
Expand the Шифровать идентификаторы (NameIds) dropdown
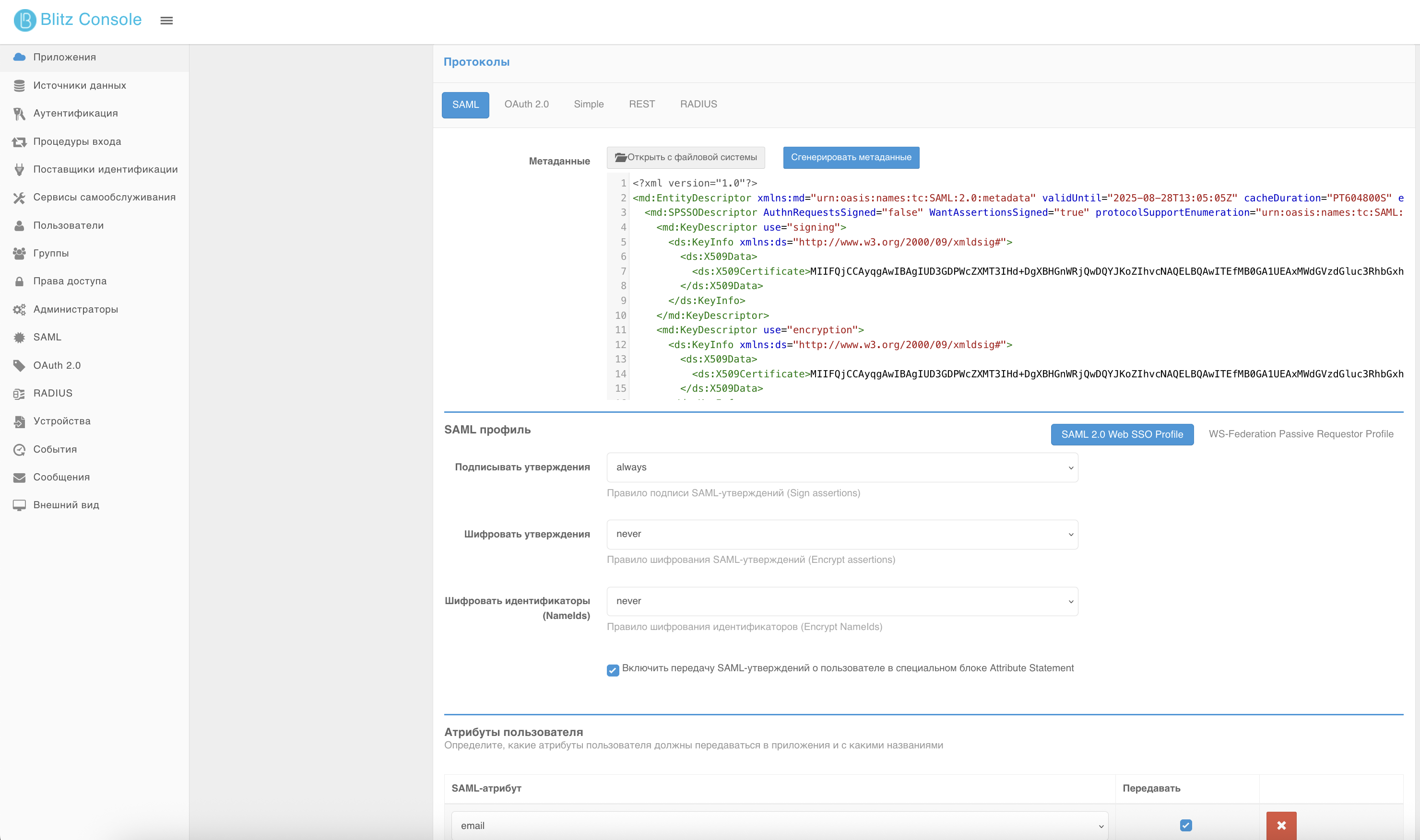coord(842,601)
